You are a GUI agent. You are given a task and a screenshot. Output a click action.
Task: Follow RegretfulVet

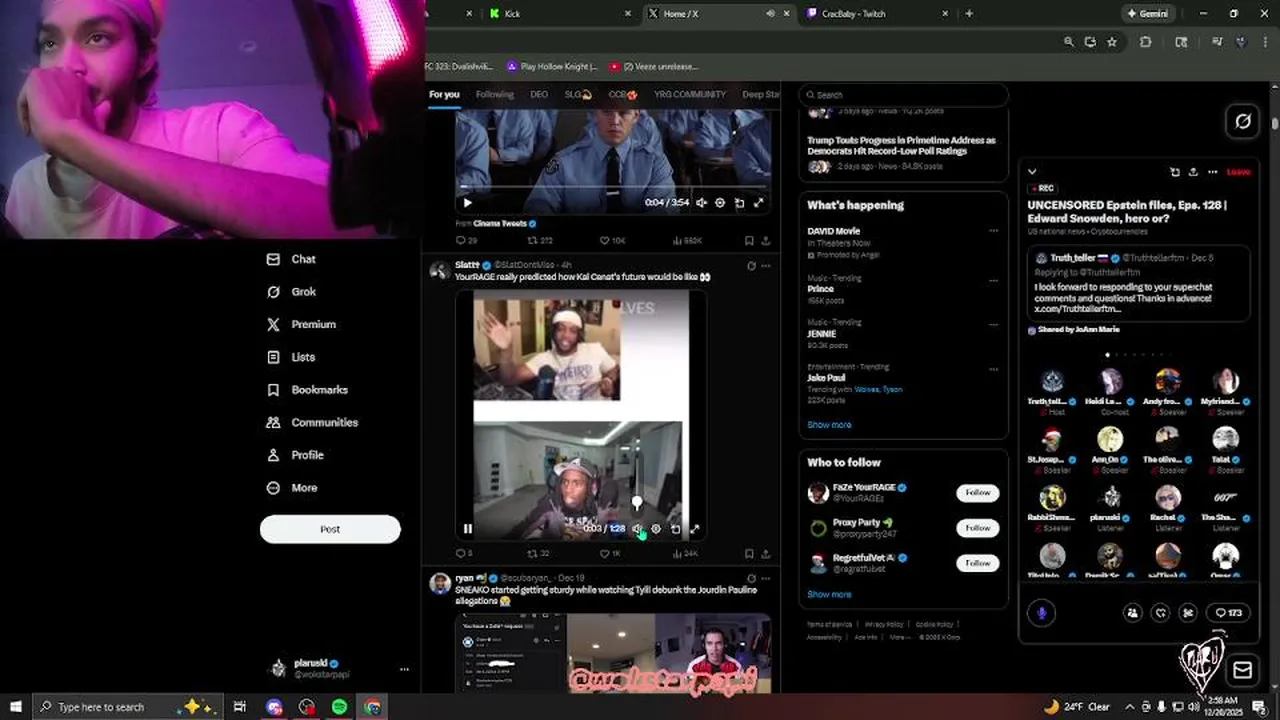[x=977, y=563]
